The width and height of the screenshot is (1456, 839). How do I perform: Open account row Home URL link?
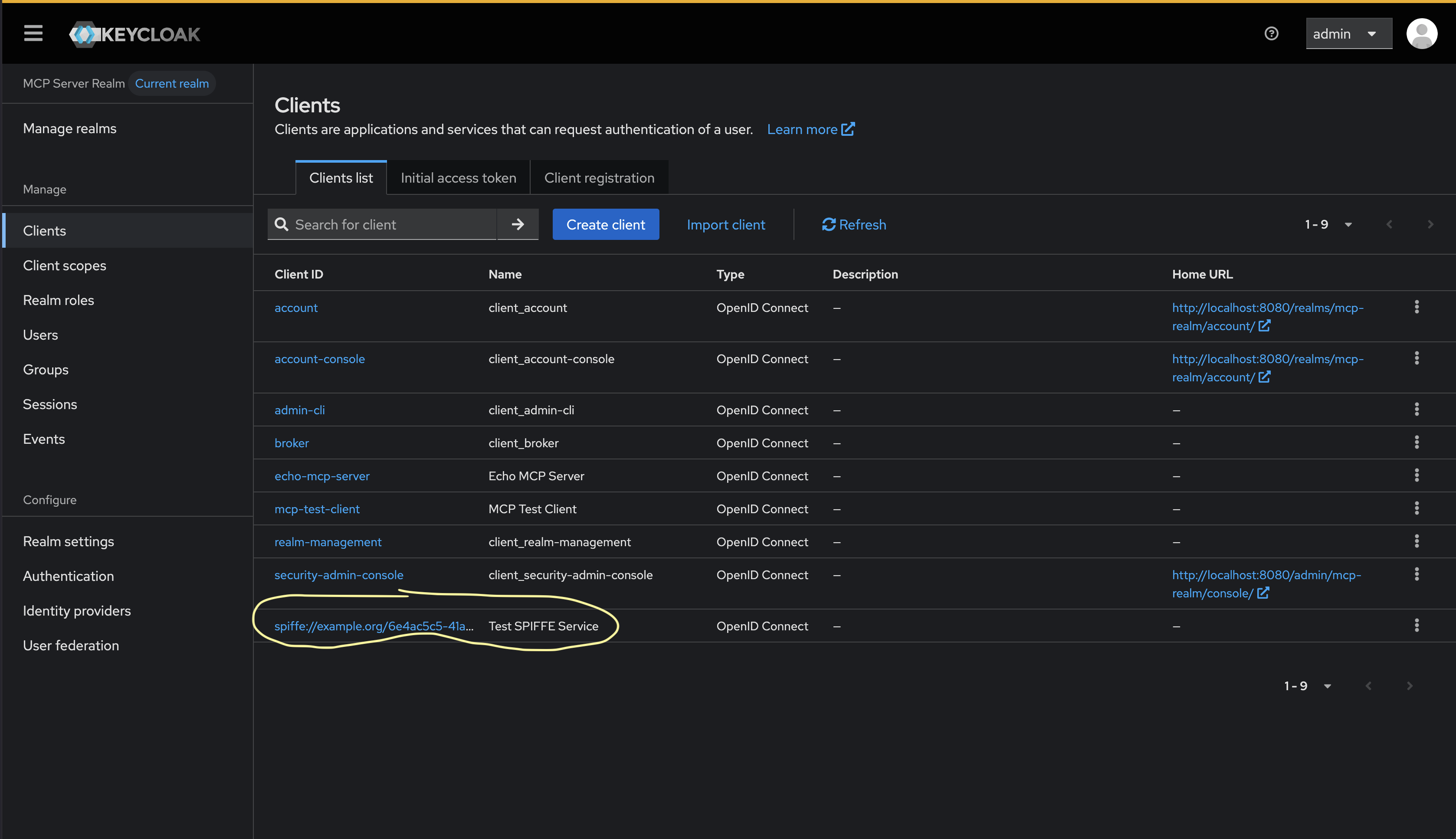[1267, 316]
